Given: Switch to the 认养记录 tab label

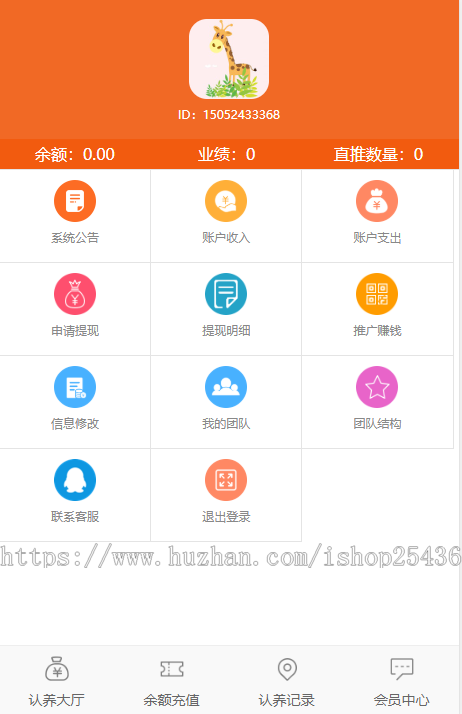Looking at the screenshot, I should point(287,700).
